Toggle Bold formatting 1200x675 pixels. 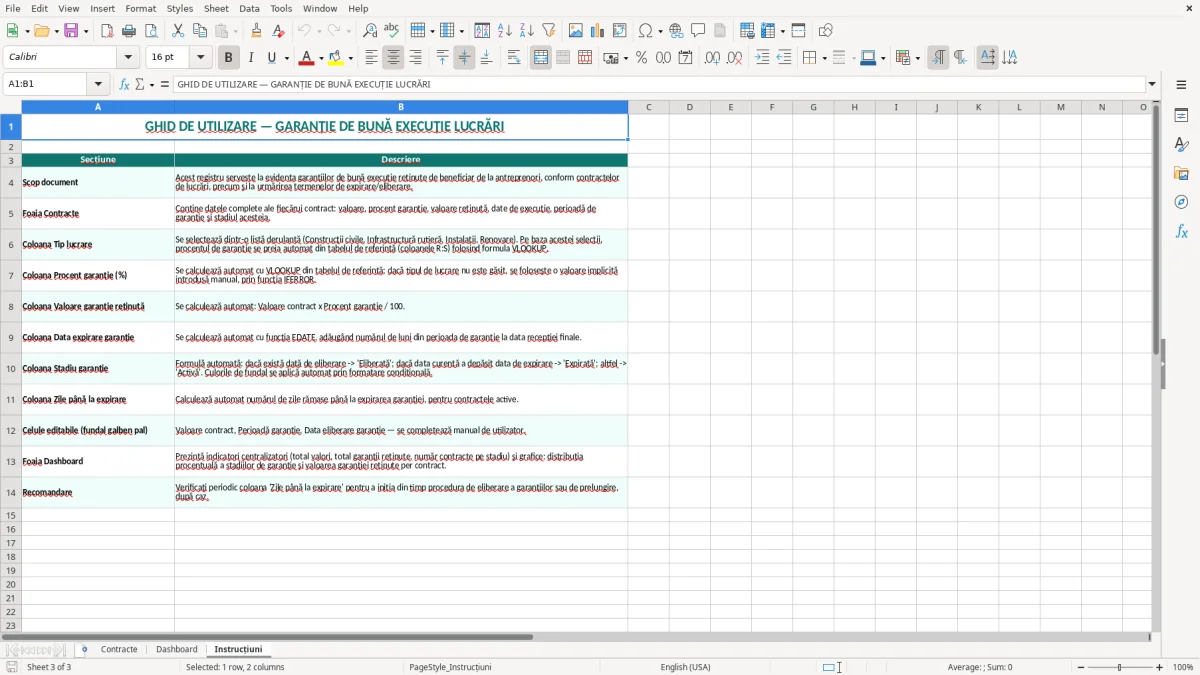pos(228,58)
